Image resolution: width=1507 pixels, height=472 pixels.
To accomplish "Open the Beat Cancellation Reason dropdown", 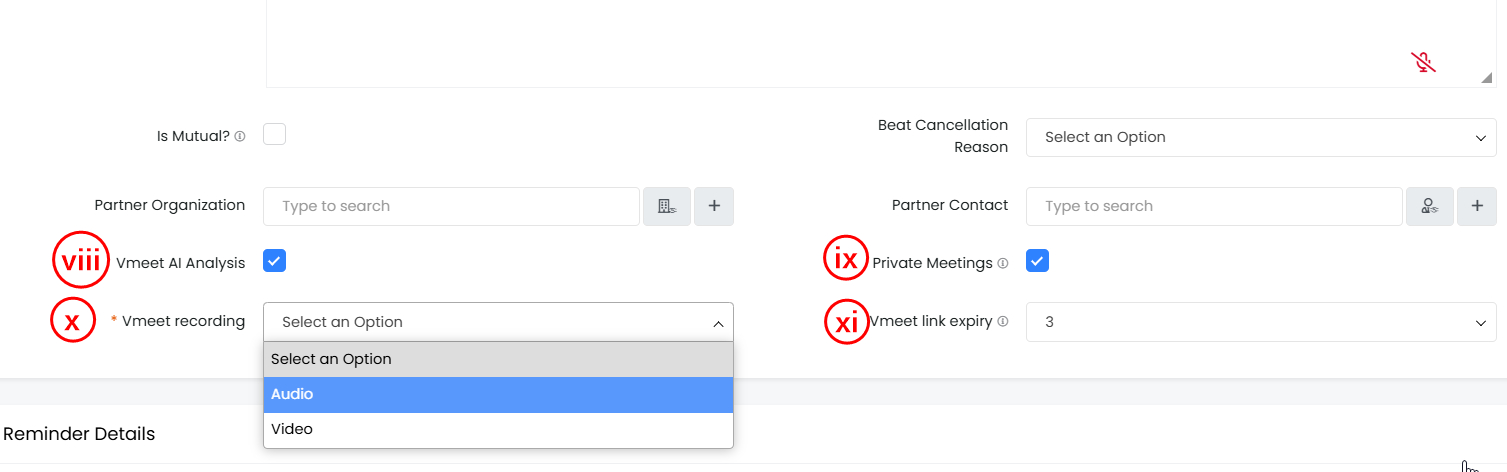I will 1260,138.
